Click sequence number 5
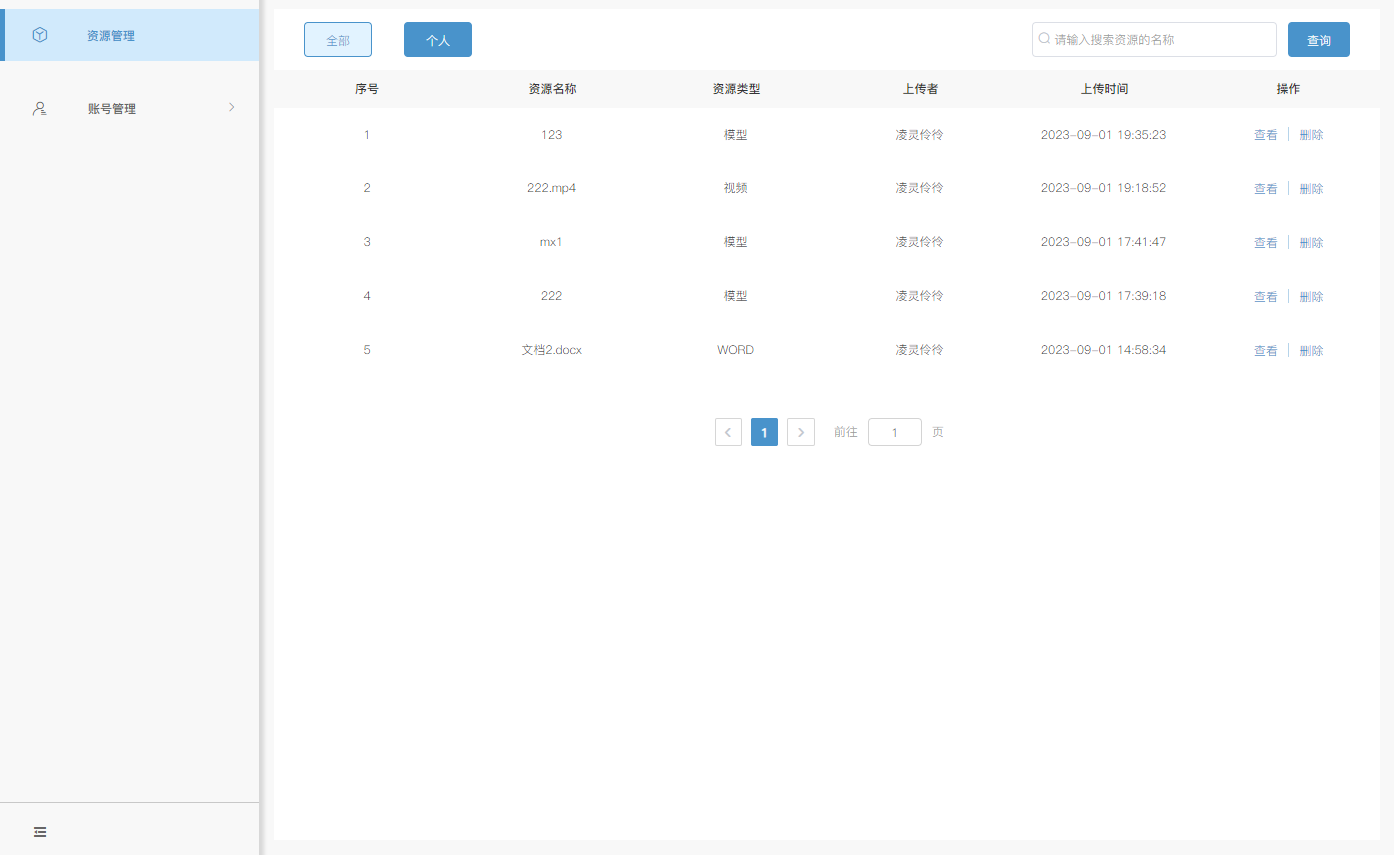This screenshot has width=1394, height=855. [367, 350]
